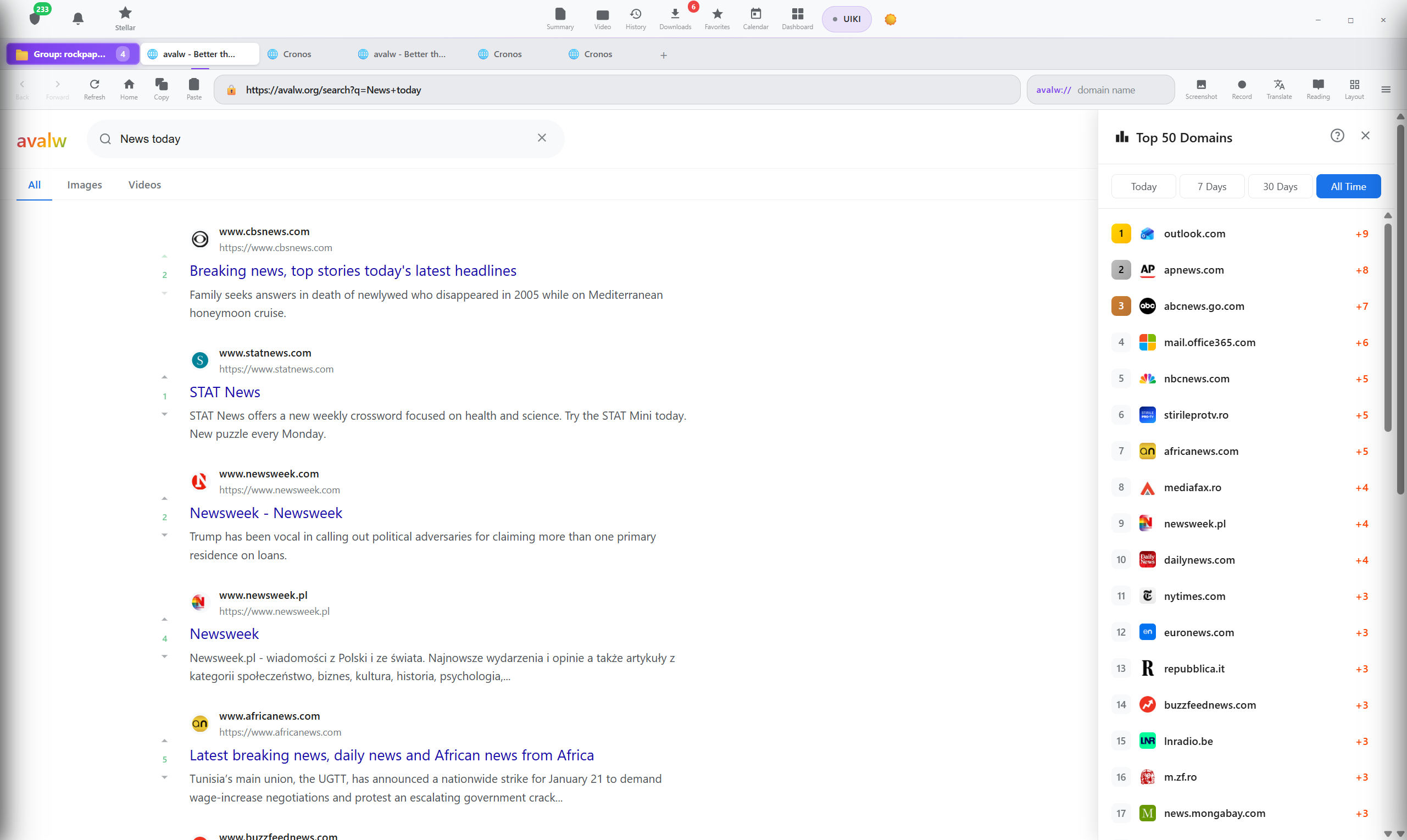Viewport: 1407px width, 840px height.
Task: Enter Reading mode
Action: (x=1317, y=89)
